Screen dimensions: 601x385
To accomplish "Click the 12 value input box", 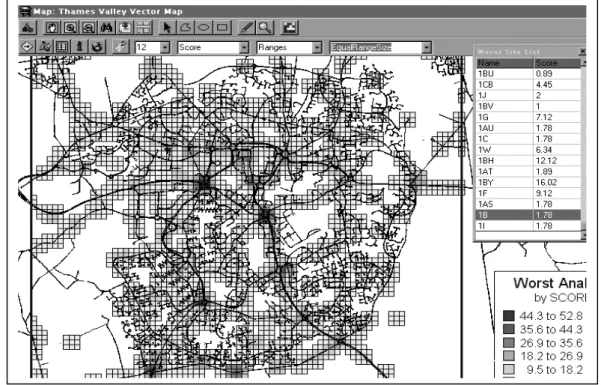I will pos(148,48).
